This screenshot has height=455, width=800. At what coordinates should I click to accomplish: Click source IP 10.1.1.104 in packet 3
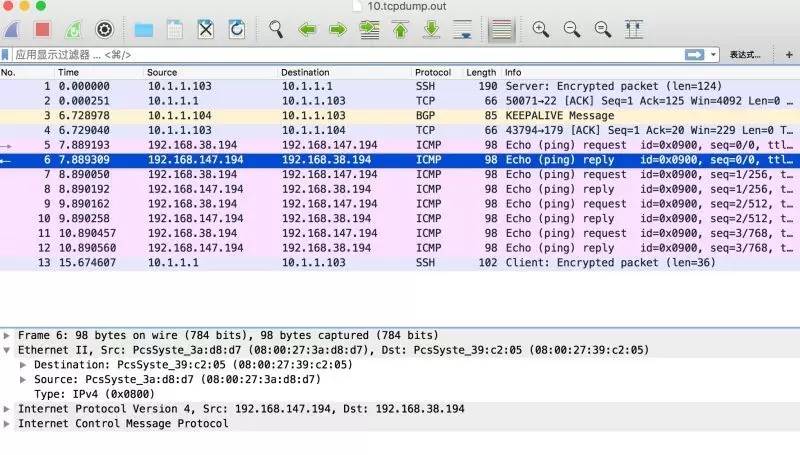tap(180, 116)
